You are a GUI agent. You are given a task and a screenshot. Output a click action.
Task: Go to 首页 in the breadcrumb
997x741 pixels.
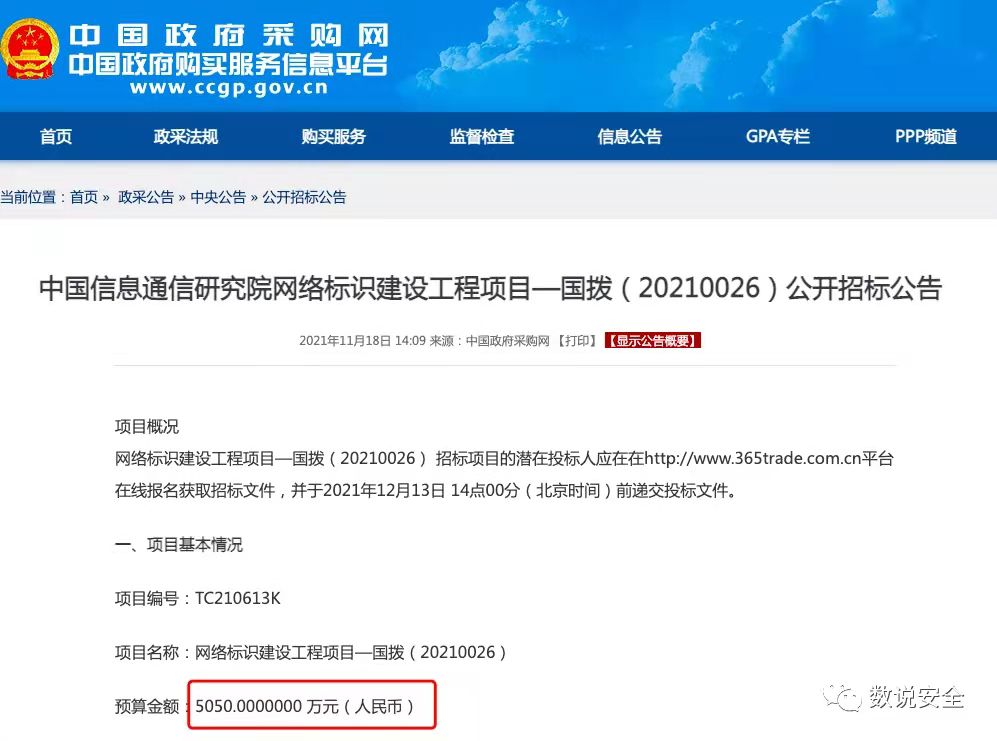(x=84, y=197)
